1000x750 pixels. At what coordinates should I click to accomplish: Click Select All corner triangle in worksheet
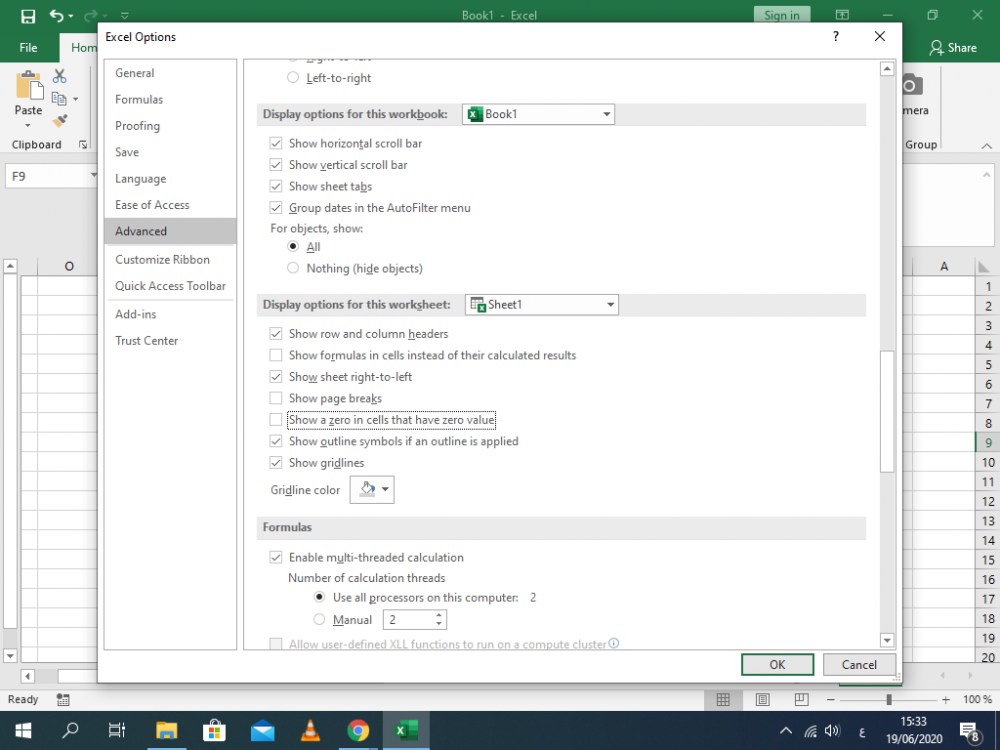pos(983,267)
